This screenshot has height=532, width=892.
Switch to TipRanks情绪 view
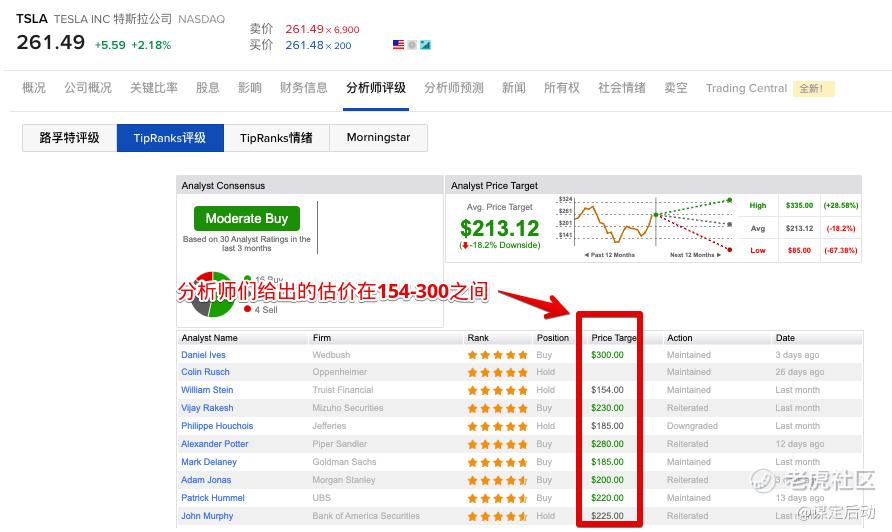(x=276, y=138)
